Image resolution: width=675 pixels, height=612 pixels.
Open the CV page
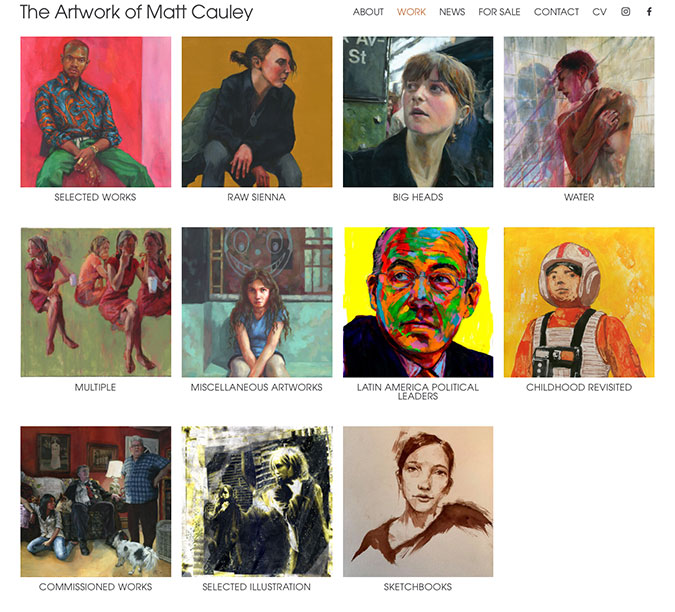pos(599,12)
